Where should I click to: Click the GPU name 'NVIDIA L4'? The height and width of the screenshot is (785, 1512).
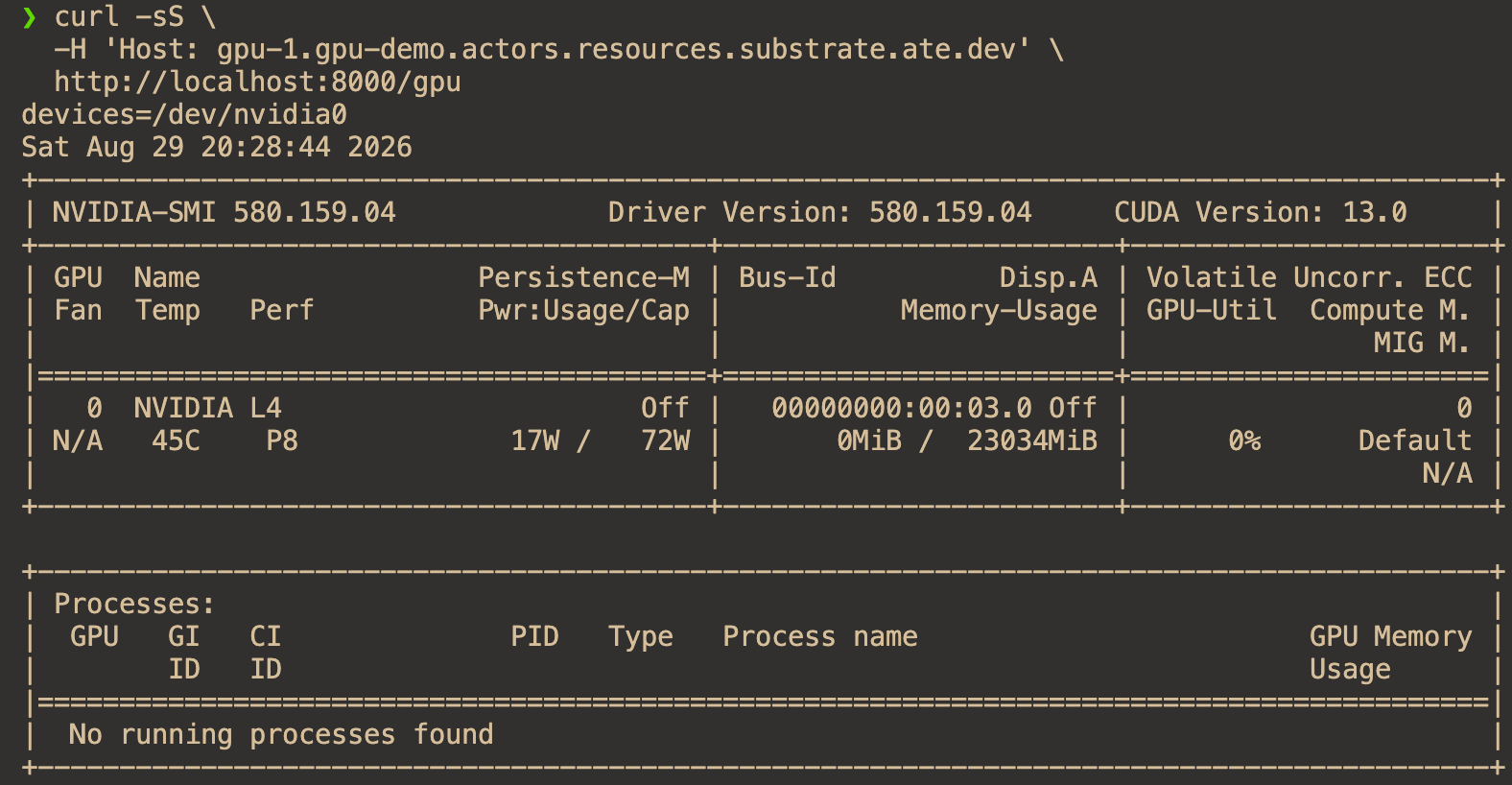208,409
